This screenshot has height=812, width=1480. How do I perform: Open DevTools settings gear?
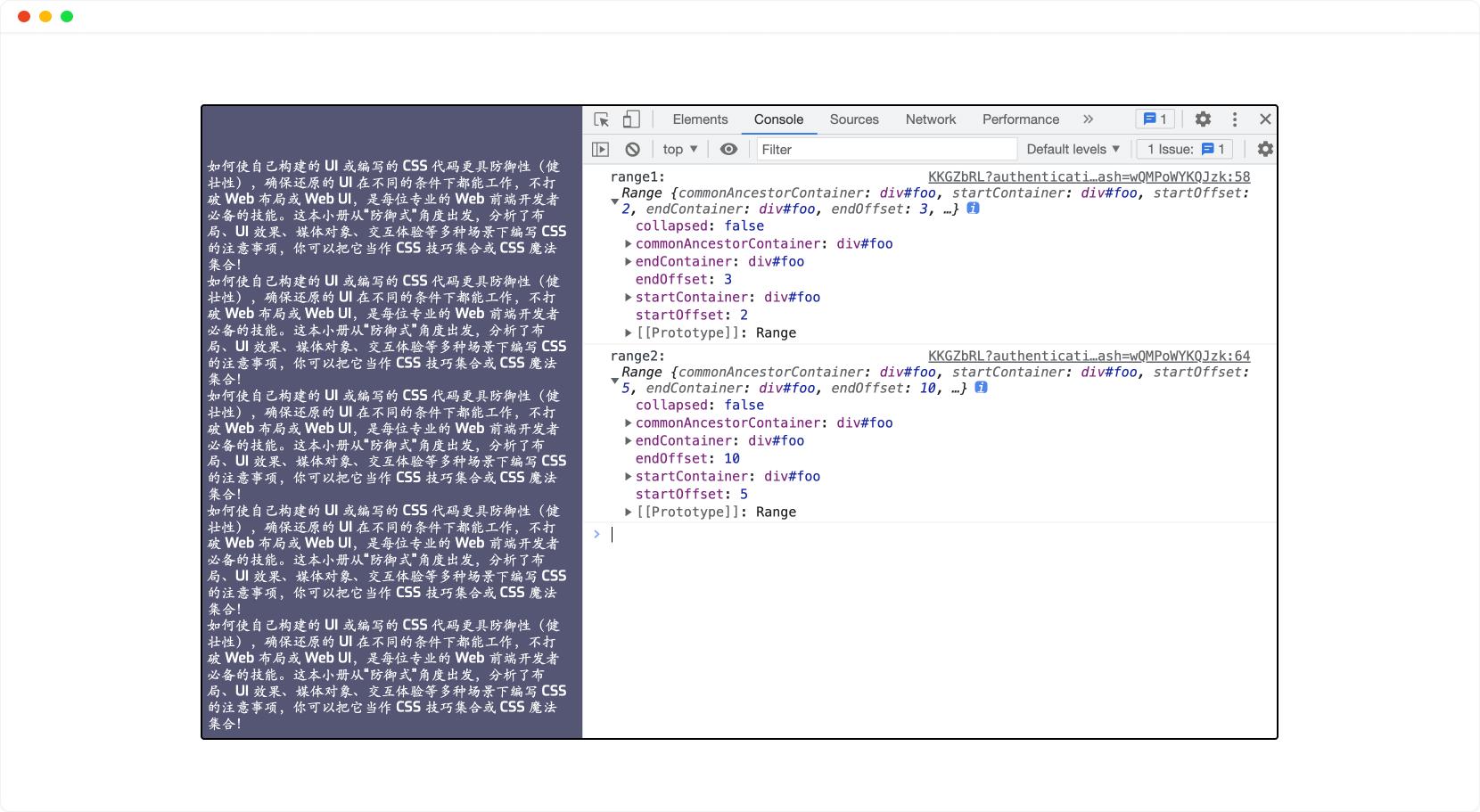tap(1203, 119)
